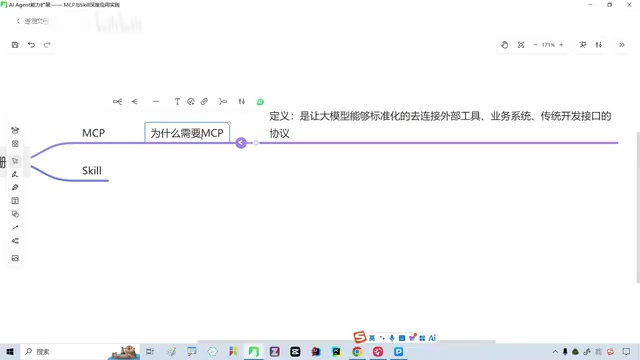
Task: Open the Windows Start menu
Action: coord(10,351)
